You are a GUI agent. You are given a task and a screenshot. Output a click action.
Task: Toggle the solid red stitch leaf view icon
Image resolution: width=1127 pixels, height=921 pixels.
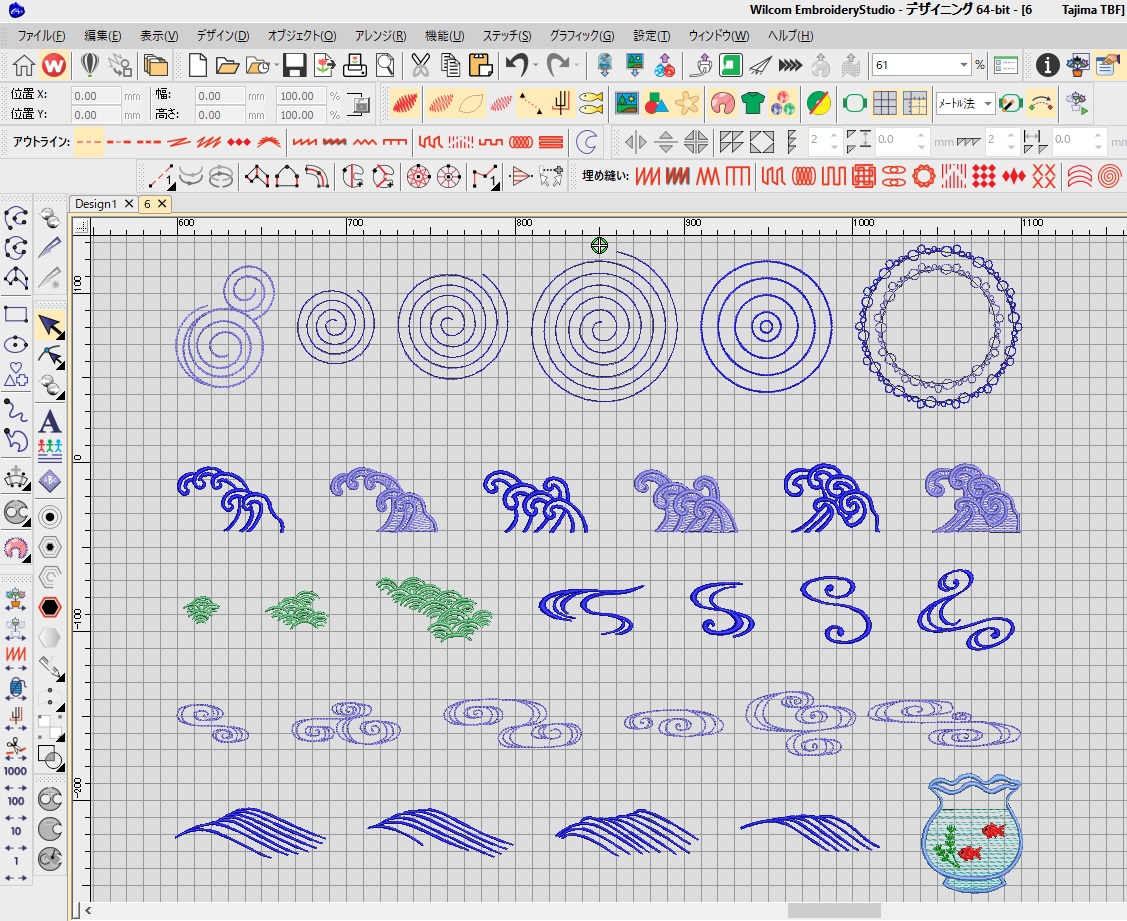(405, 104)
